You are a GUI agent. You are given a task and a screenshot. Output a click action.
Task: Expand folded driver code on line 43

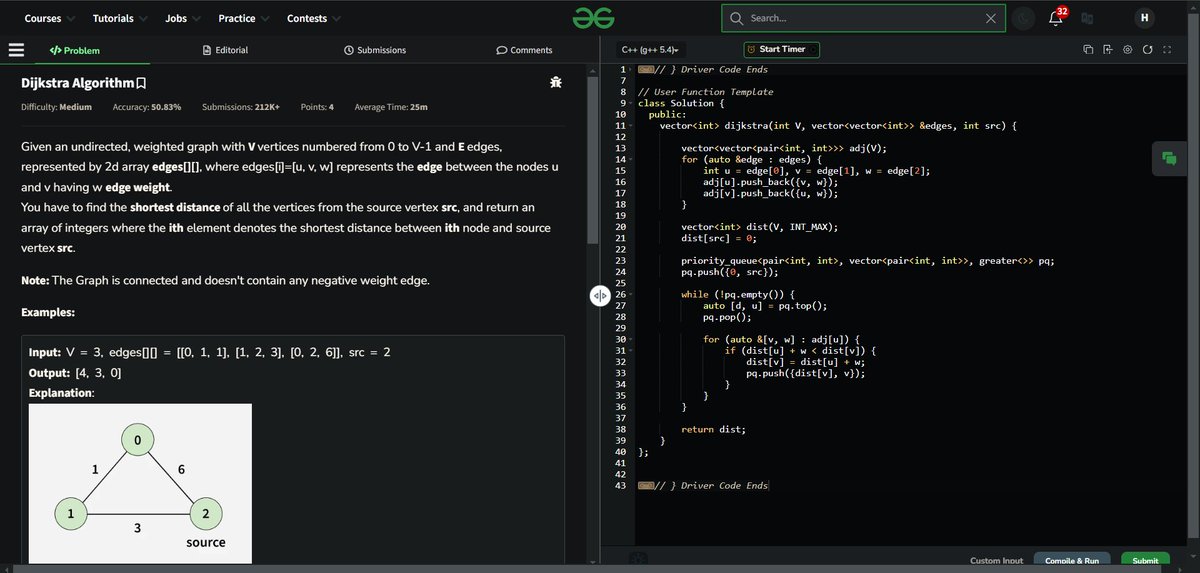(x=645, y=486)
